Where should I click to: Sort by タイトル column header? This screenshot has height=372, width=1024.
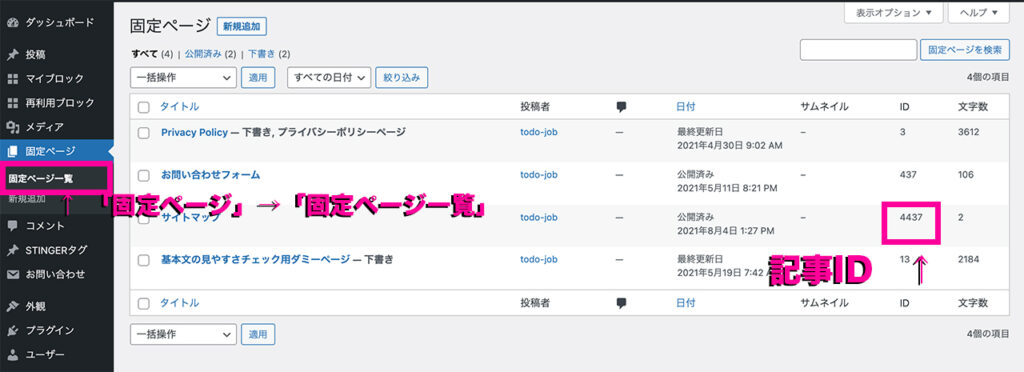[180, 107]
